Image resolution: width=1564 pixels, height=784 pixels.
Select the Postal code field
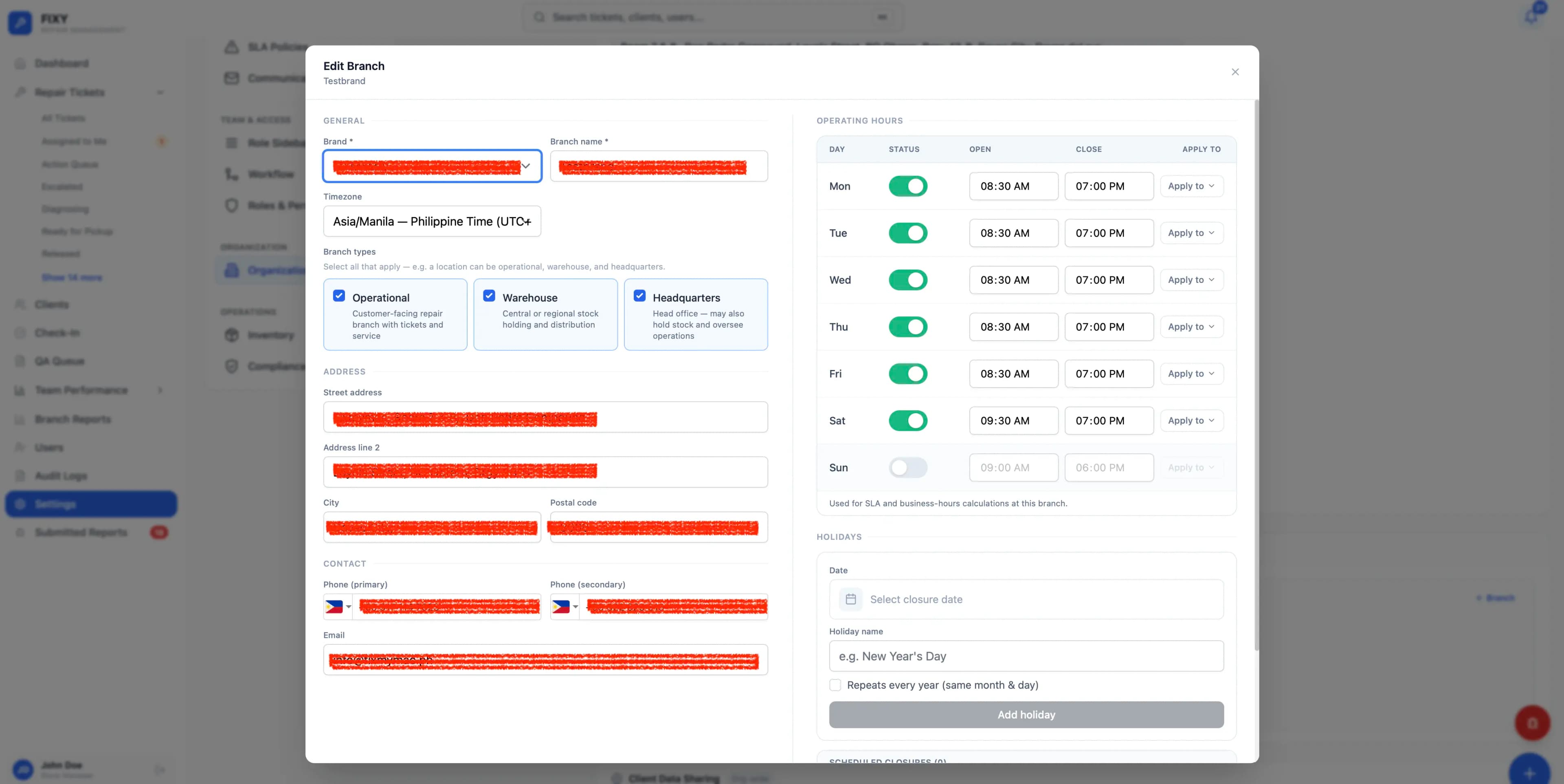(x=659, y=527)
